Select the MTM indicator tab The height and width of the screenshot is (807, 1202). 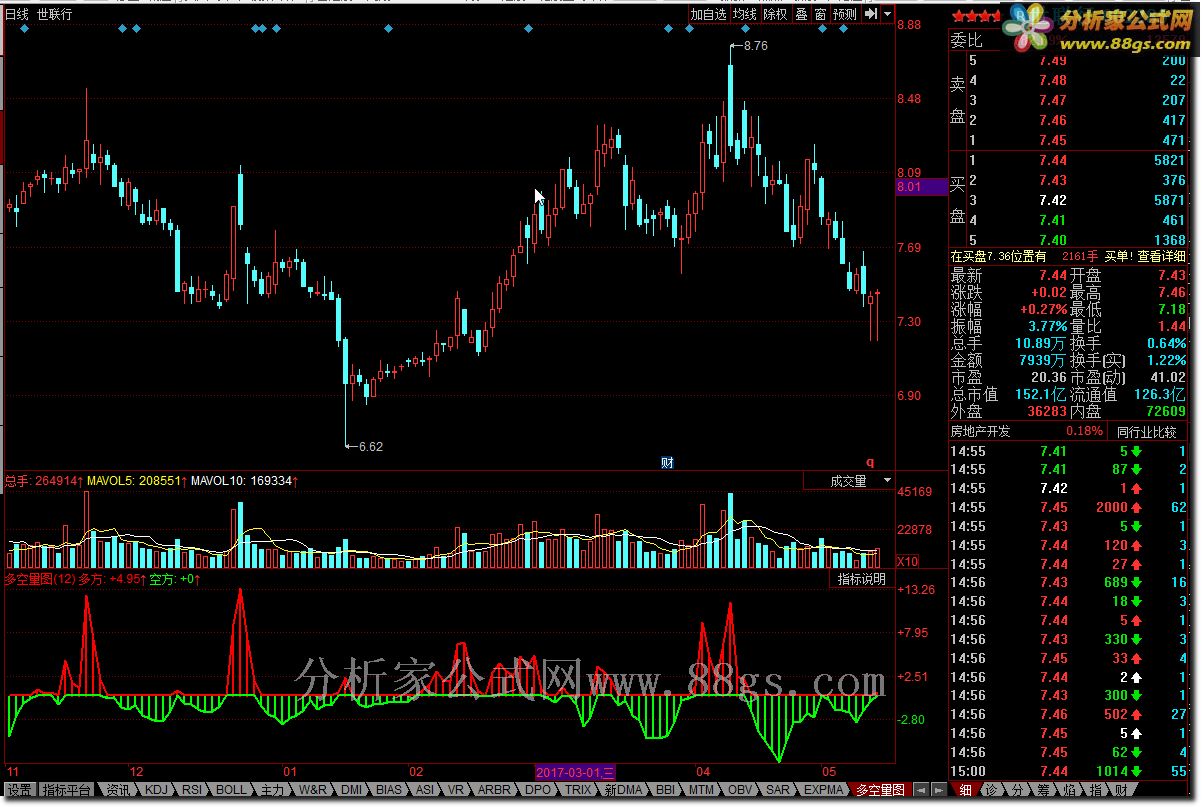pyautogui.click(x=702, y=790)
